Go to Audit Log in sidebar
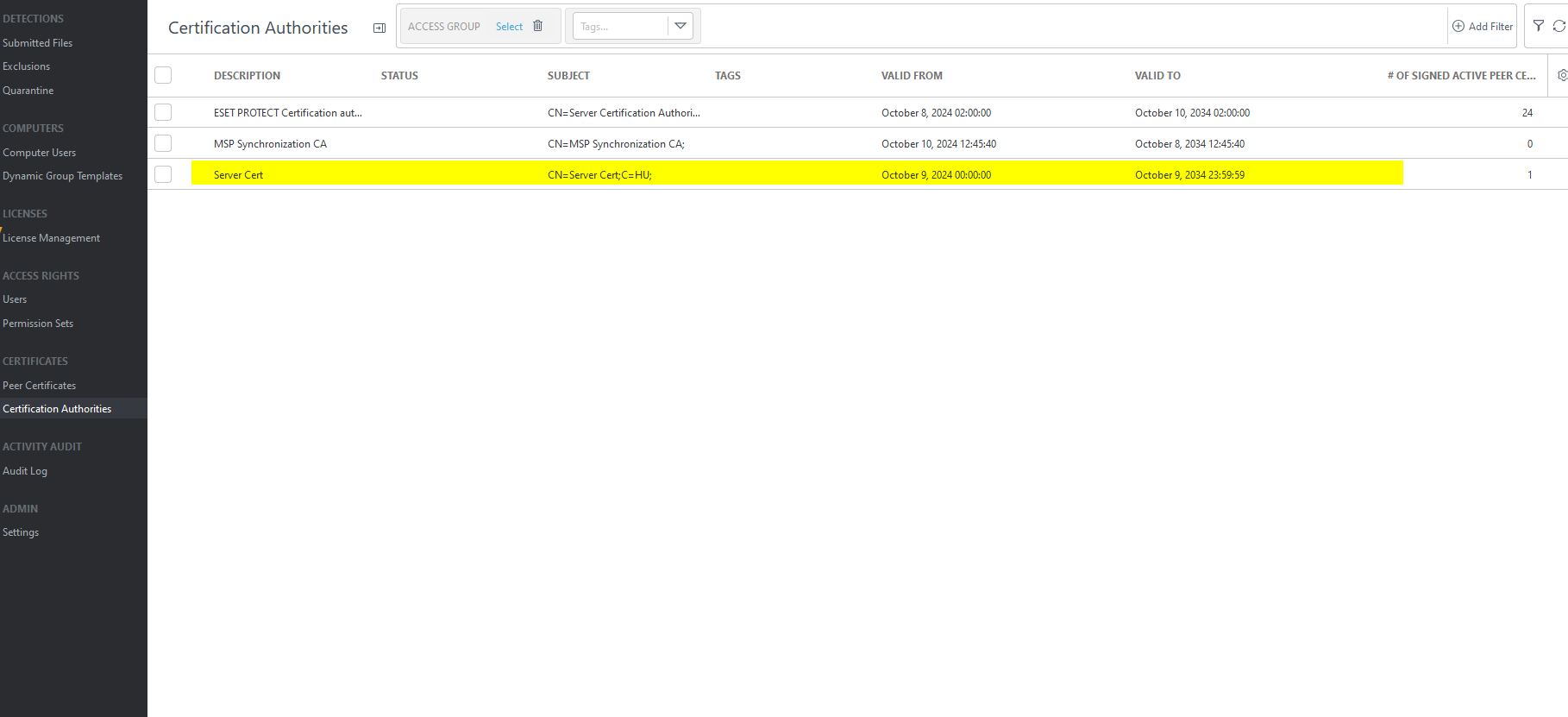 25,471
